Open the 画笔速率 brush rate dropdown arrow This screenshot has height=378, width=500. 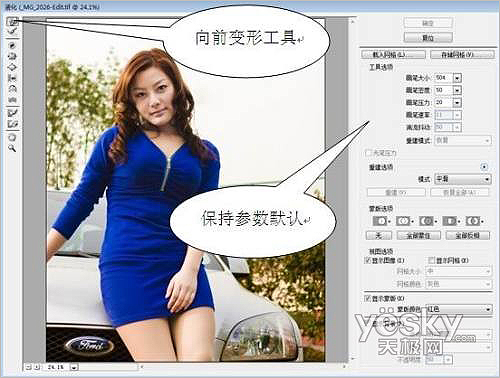tap(457, 115)
